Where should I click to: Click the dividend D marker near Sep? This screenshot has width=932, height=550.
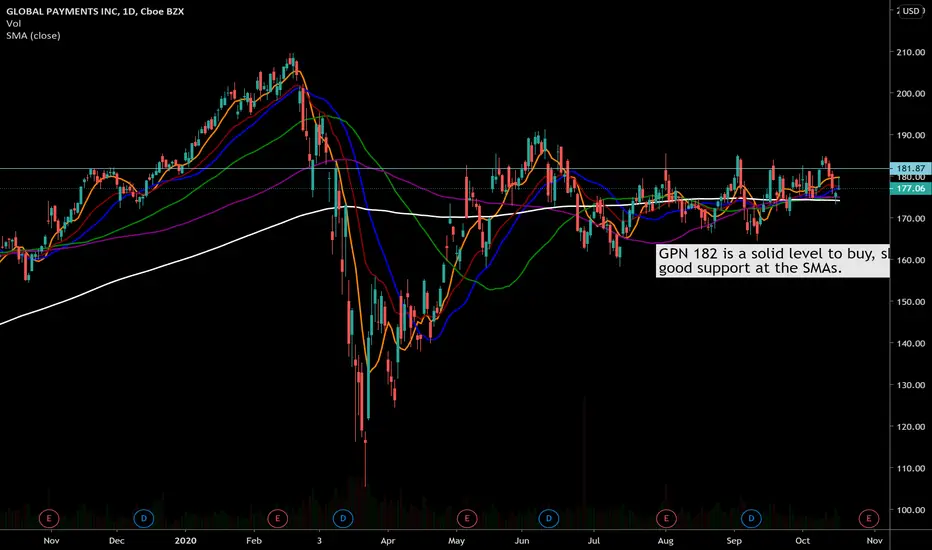[x=751, y=518]
